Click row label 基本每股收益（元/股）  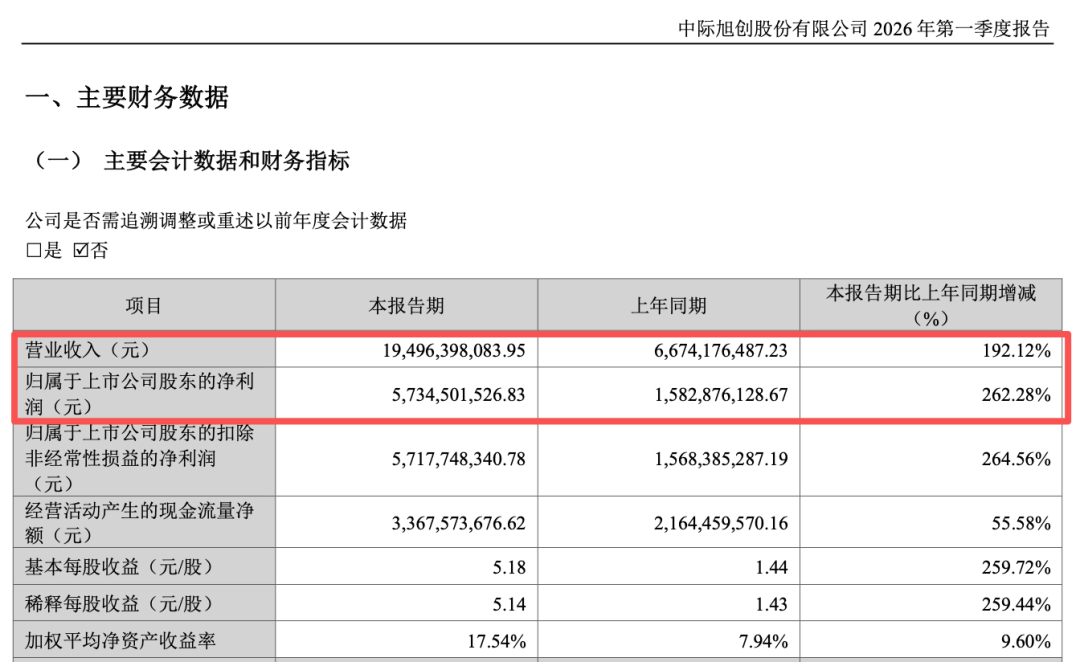coord(121,567)
